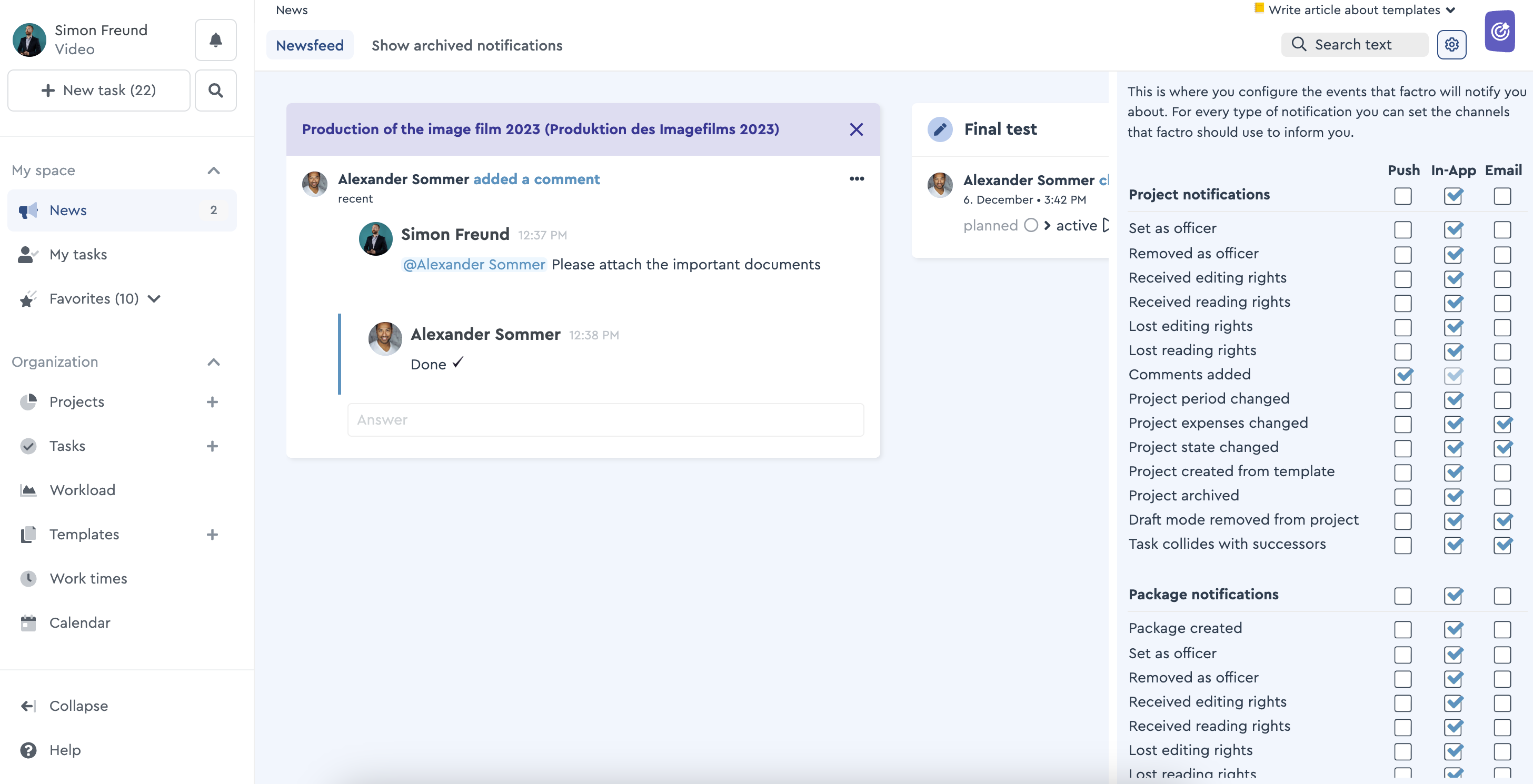This screenshot has width=1533, height=784.
Task: Open the notifications bell
Action: coord(215,40)
